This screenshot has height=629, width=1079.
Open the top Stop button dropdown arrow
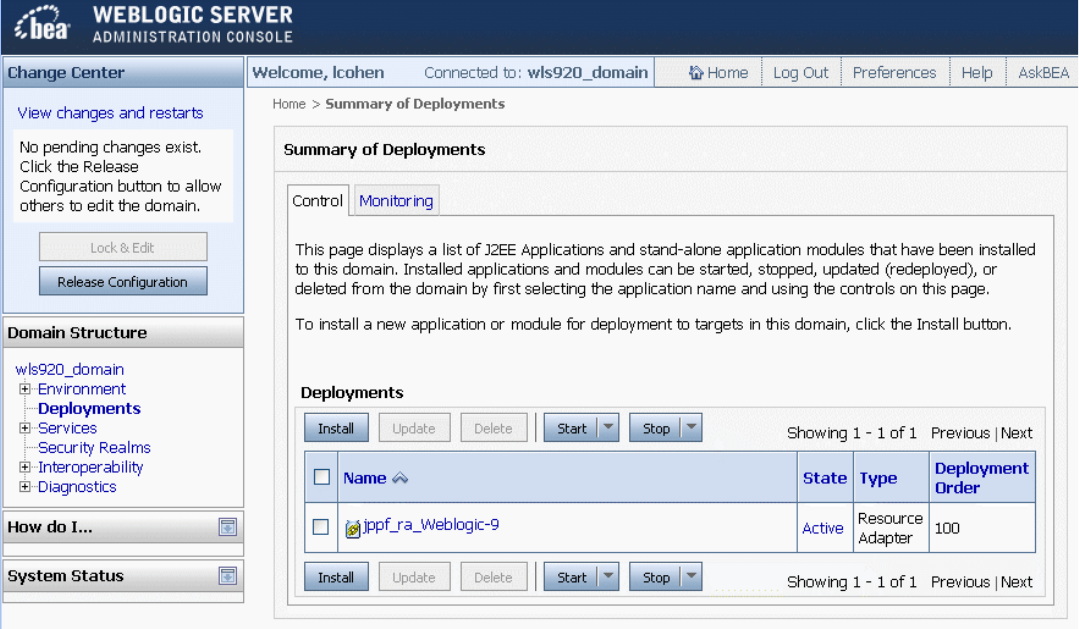(x=692, y=427)
